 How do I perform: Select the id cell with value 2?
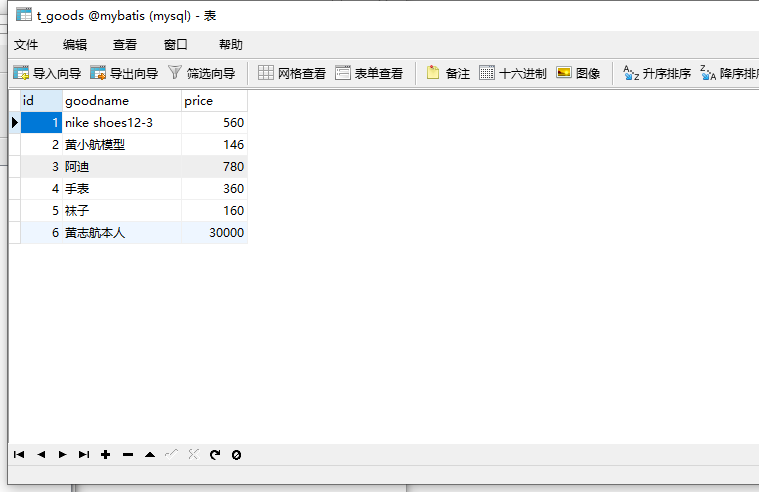click(42, 144)
